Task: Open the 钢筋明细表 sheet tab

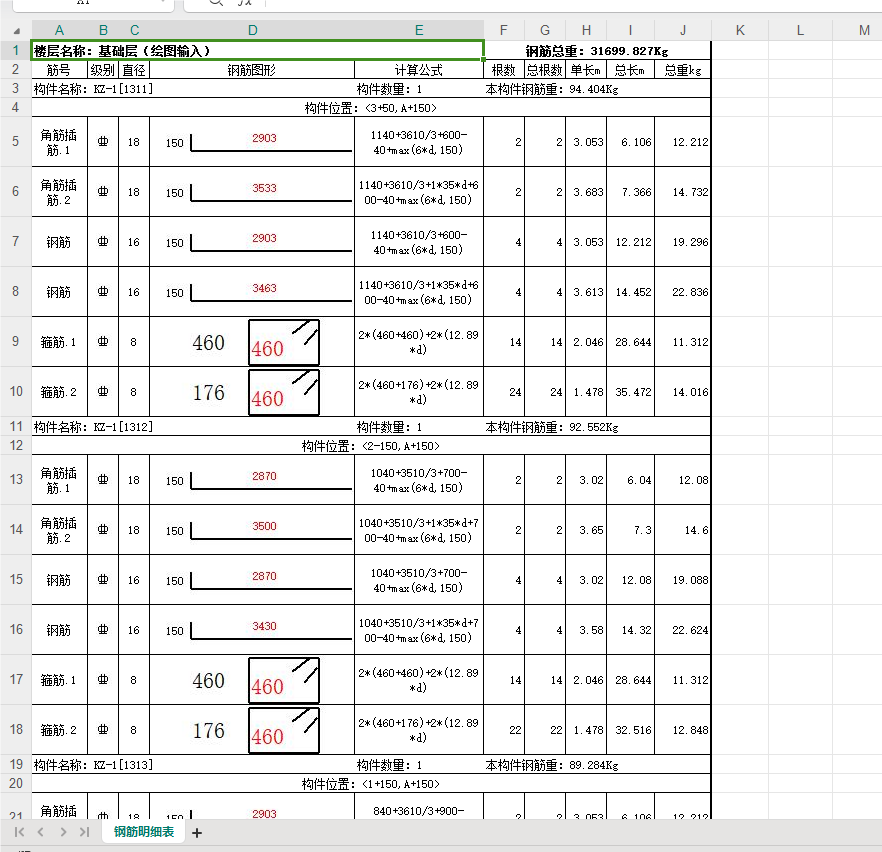Action: (x=144, y=832)
